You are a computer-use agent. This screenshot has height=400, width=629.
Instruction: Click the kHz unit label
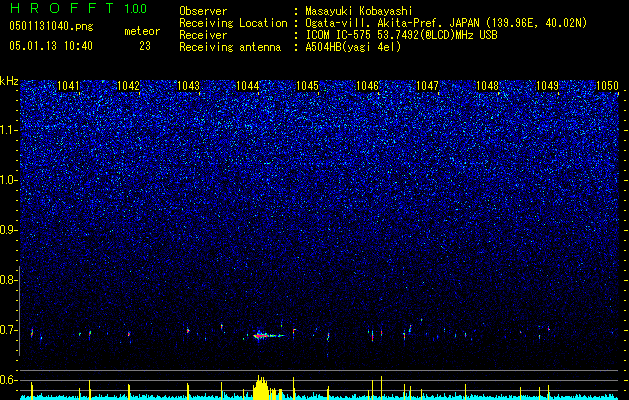pos(9,81)
